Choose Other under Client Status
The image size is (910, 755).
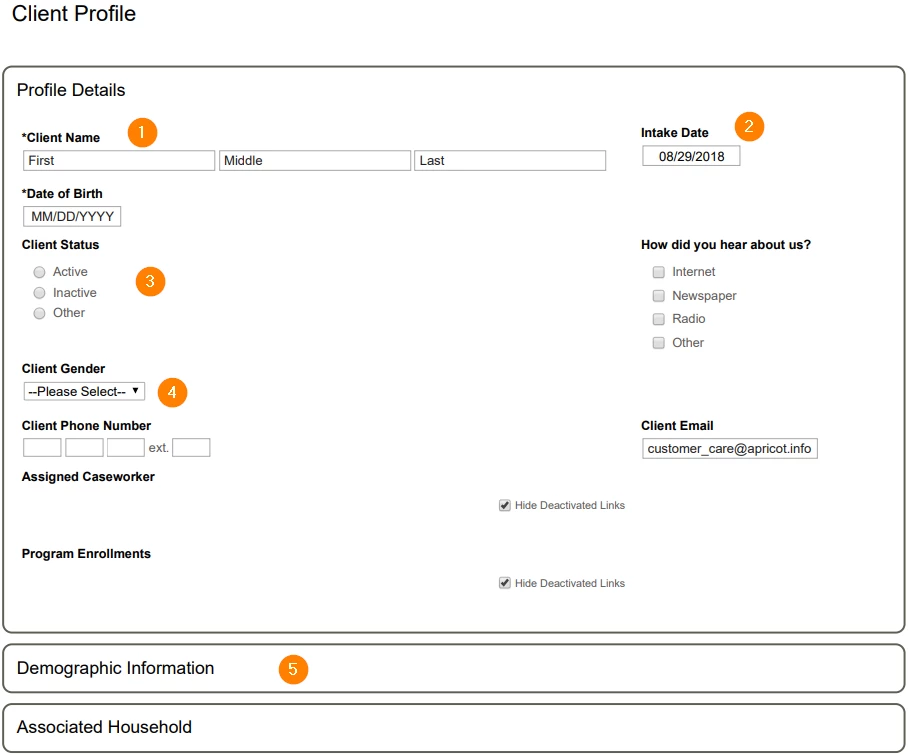[x=39, y=313]
